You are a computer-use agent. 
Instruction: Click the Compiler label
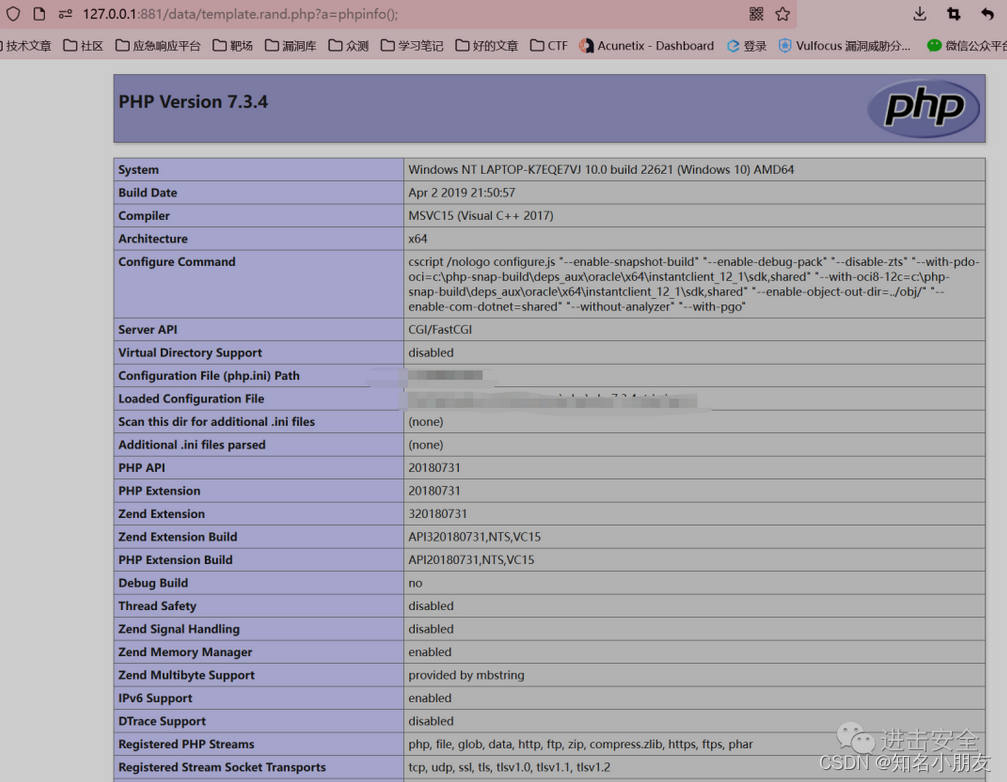(x=144, y=216)
